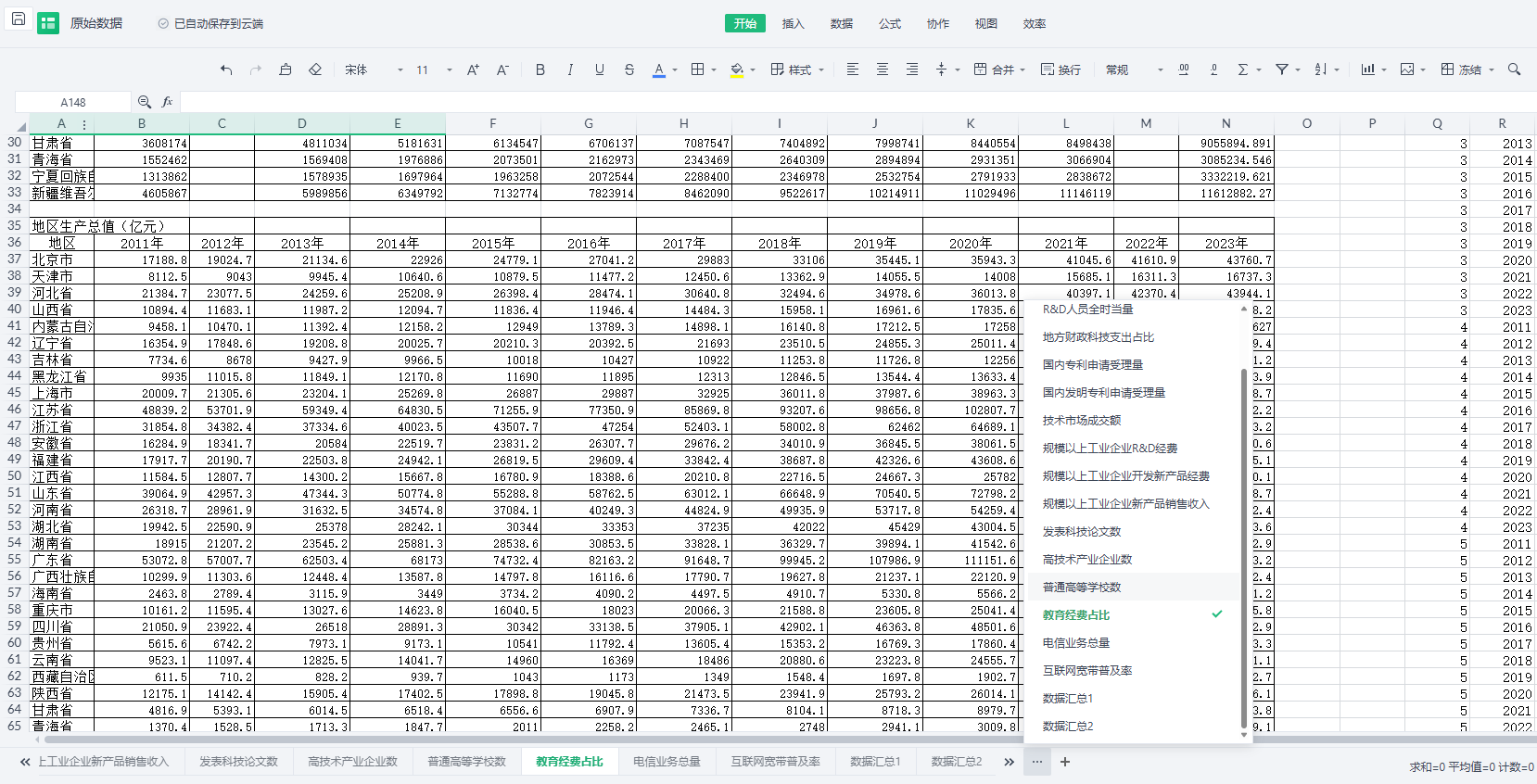Click the A148 cell name box

coord(73,102)
